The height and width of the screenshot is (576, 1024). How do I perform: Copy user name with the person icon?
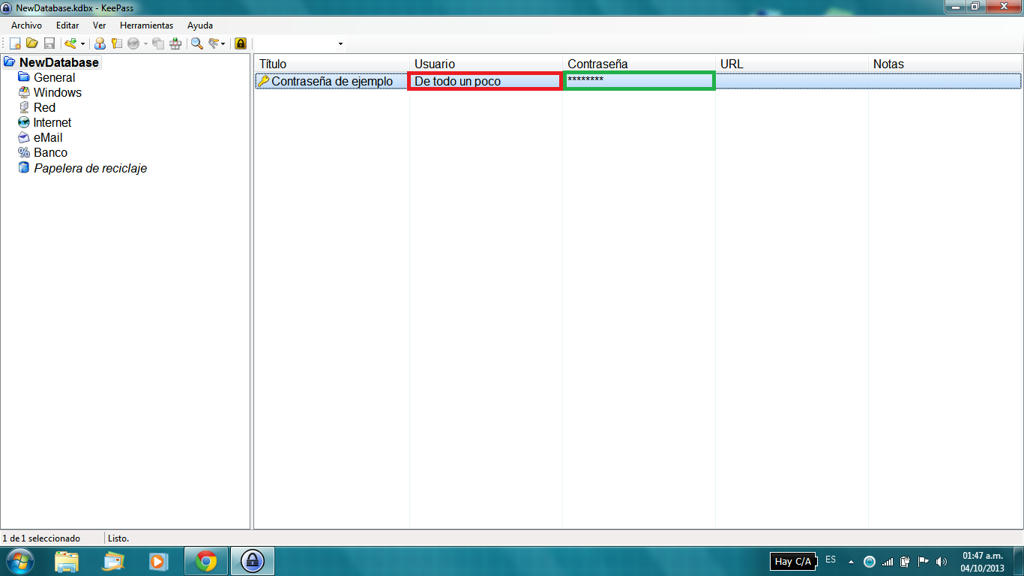99,44
